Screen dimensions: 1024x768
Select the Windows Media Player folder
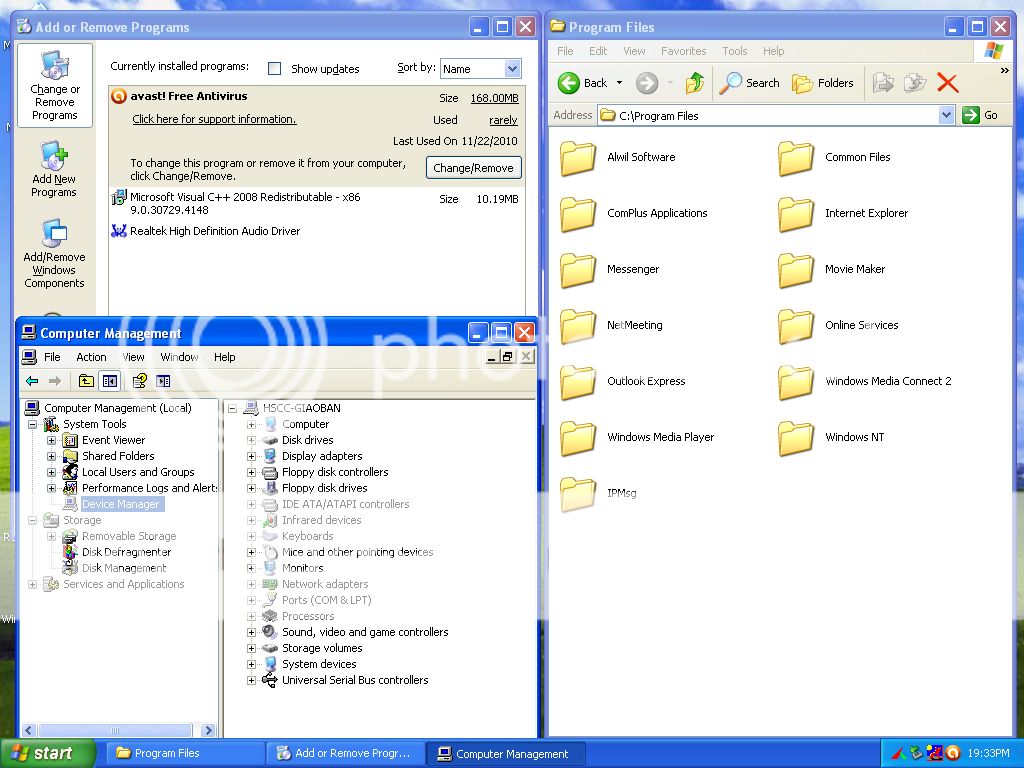(x=637, y=438)
